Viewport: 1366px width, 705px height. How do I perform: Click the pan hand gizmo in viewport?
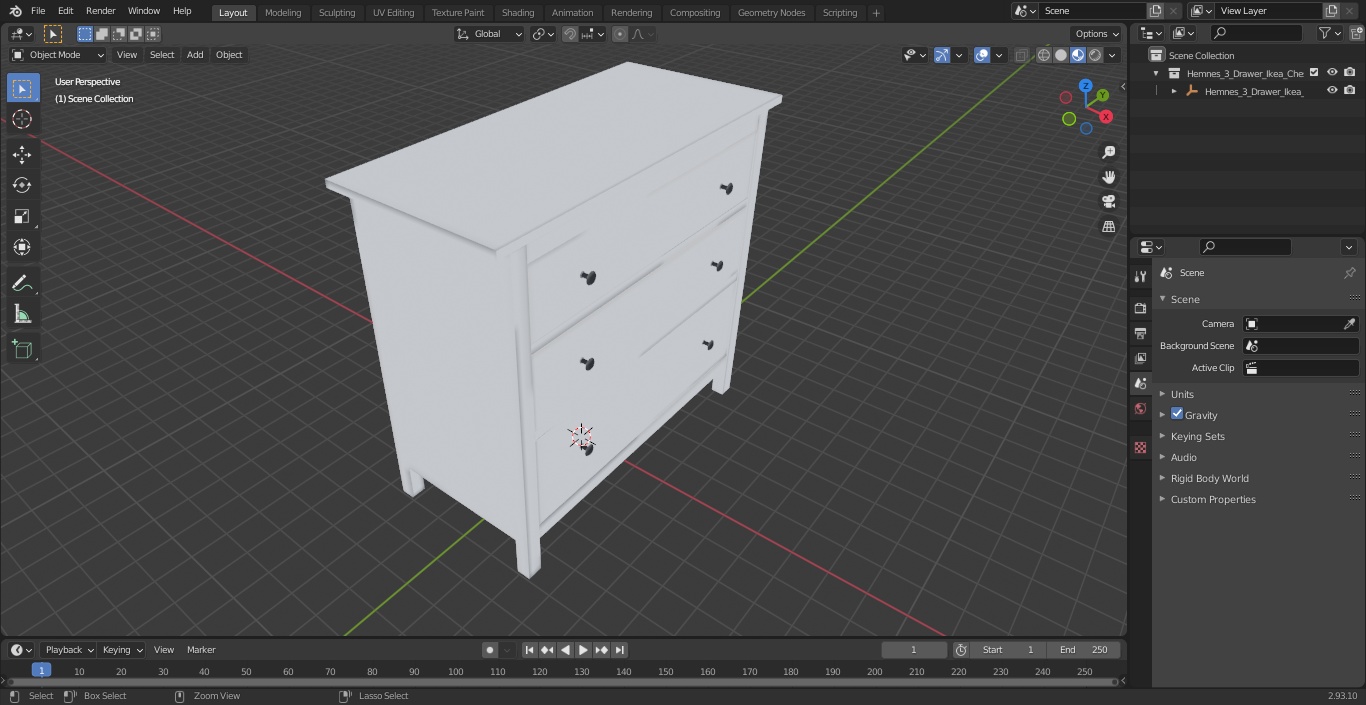[x=1108, y=177]
